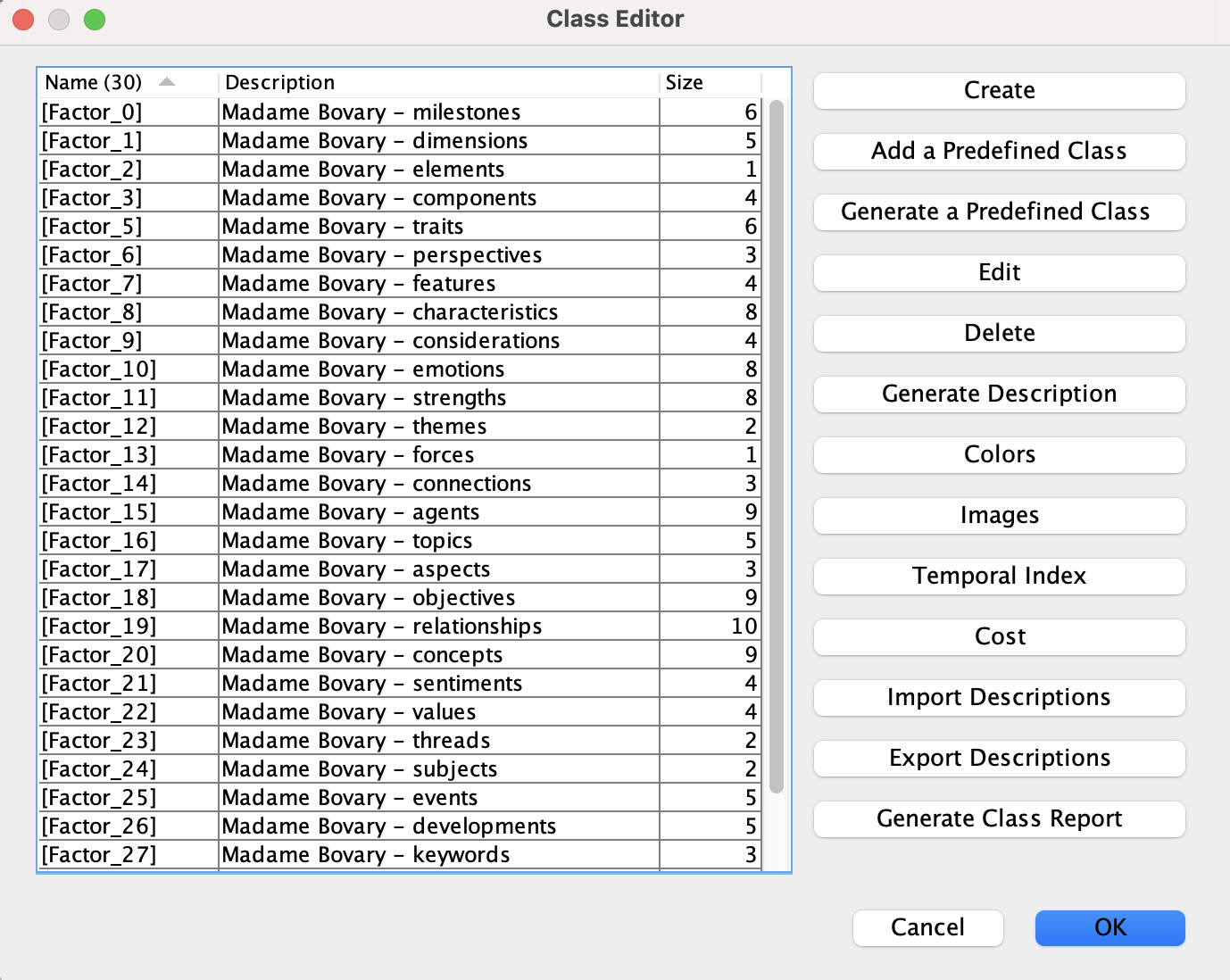
Task: Click the Delete button
Action: [1000, 334]
